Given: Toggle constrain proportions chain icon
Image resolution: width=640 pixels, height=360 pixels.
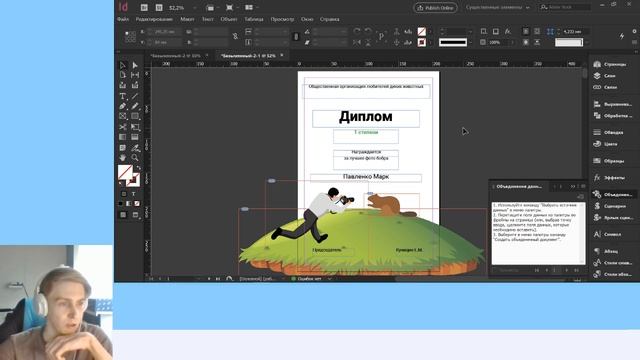Looking at the screenshot, I should pos(236,37).
